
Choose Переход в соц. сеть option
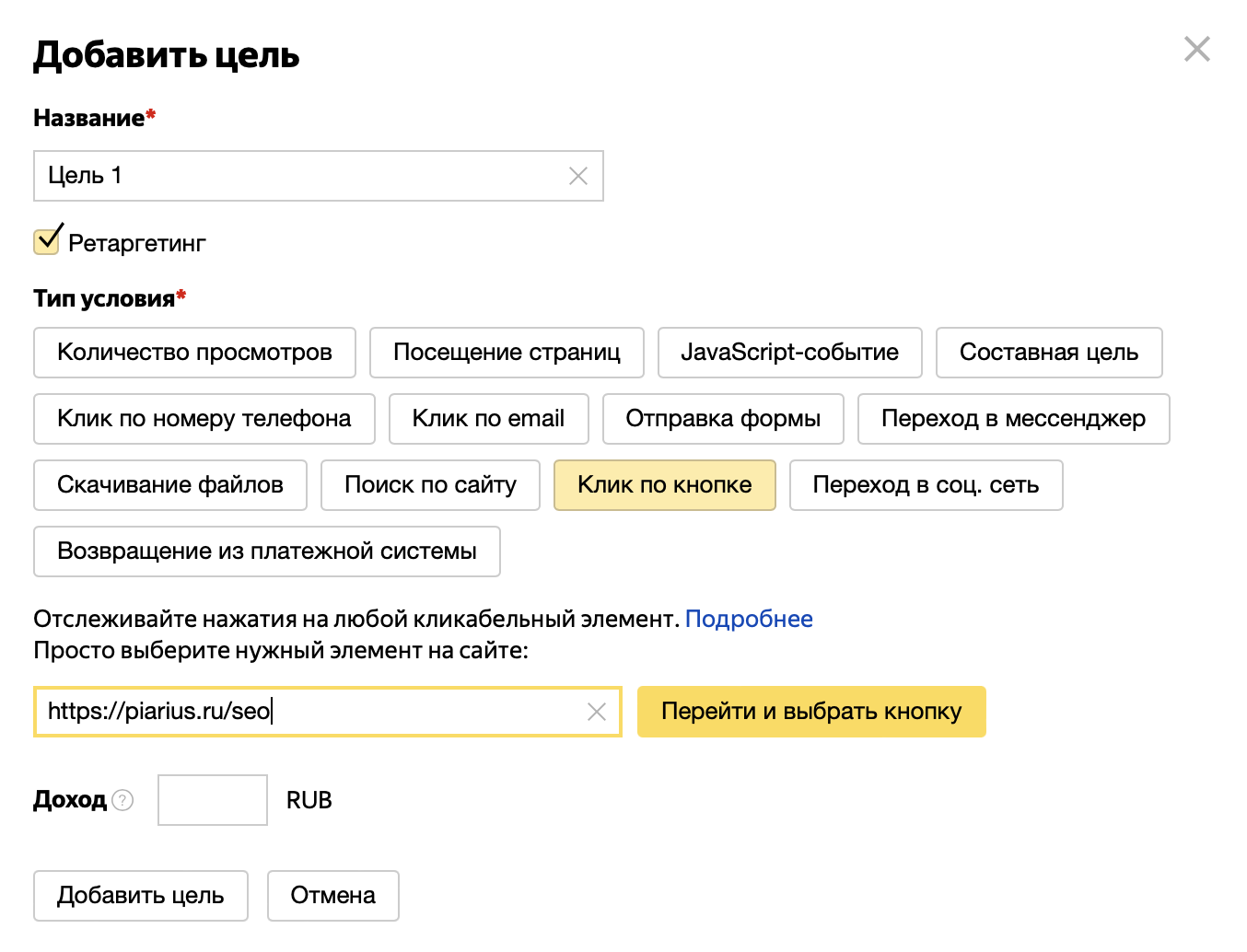(x=926, y=485)
